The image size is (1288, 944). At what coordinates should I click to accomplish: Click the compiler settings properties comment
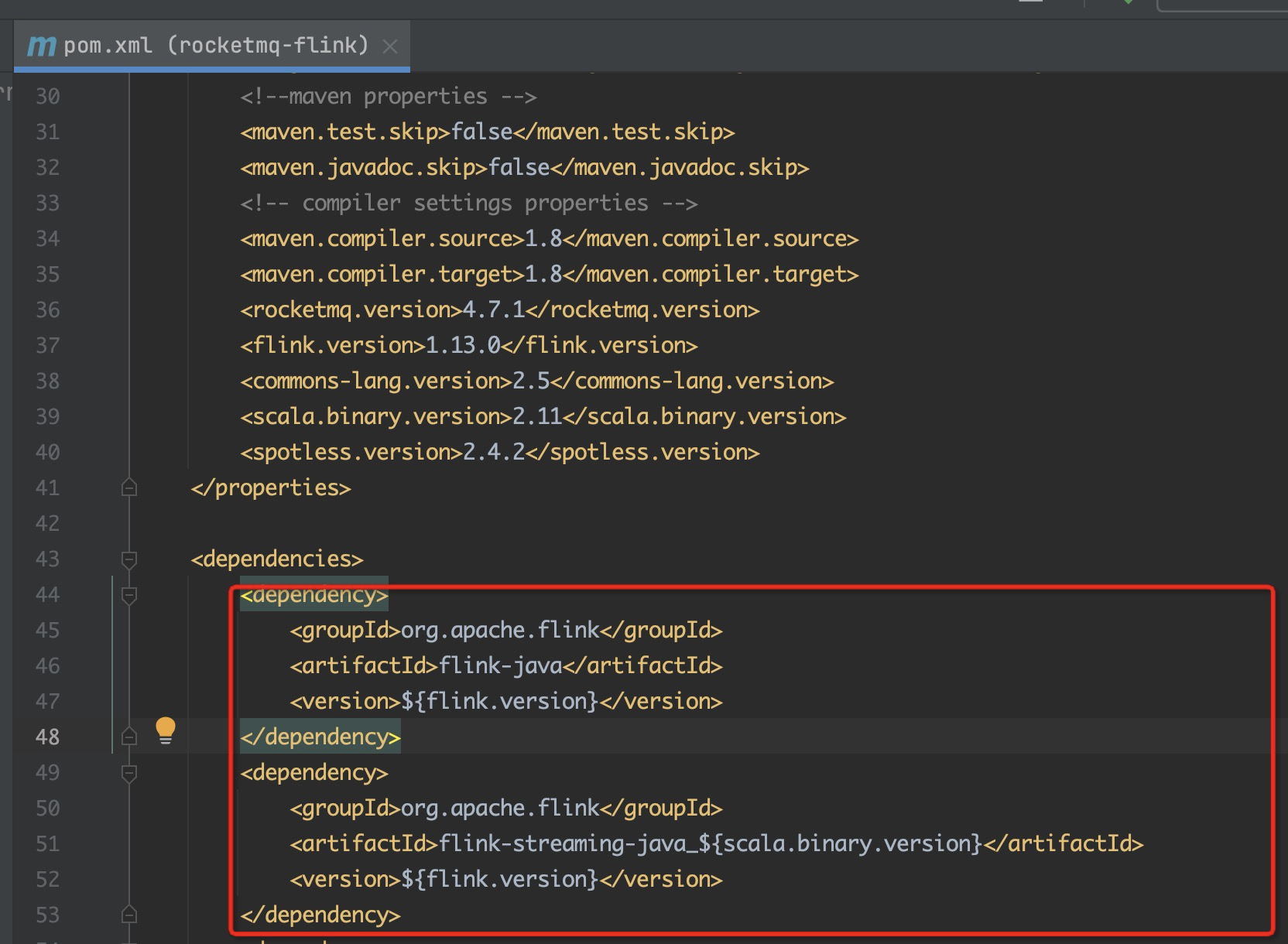469,203
